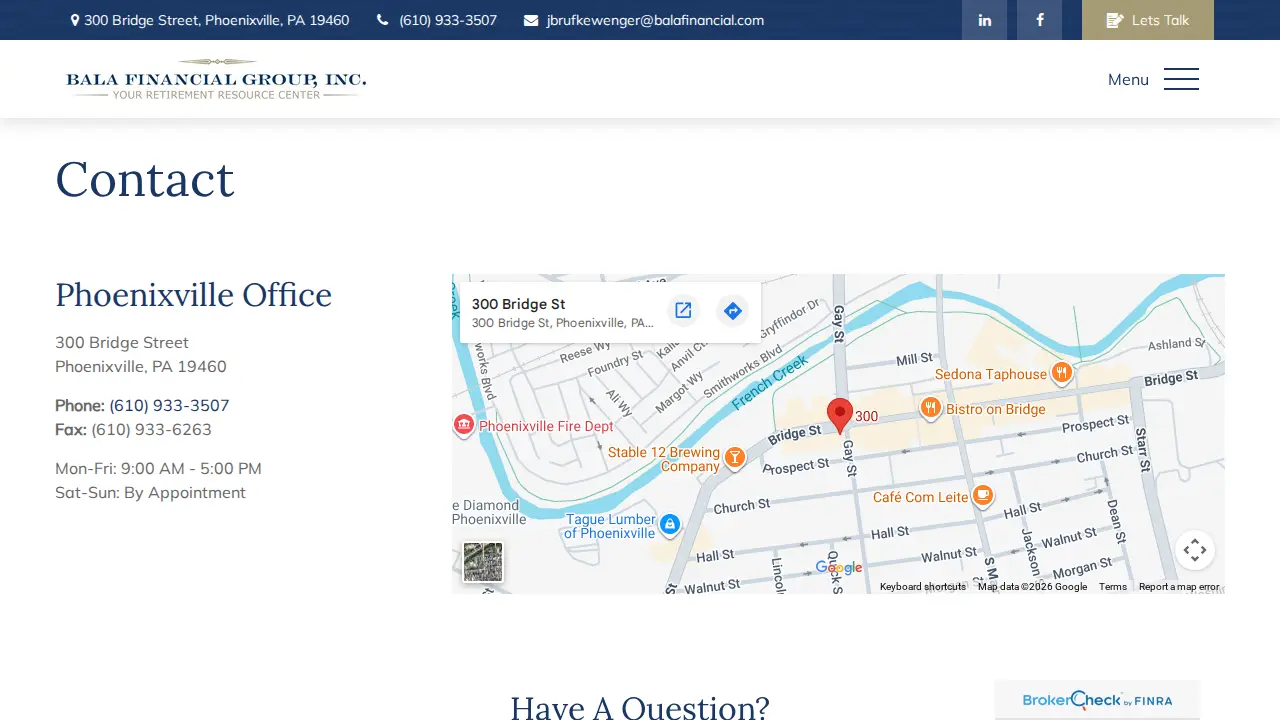Viewport: 1280px width, 720px height.
Task: Select the Stable 12 Brewing Company marker
Action: [x=735, y=458]
